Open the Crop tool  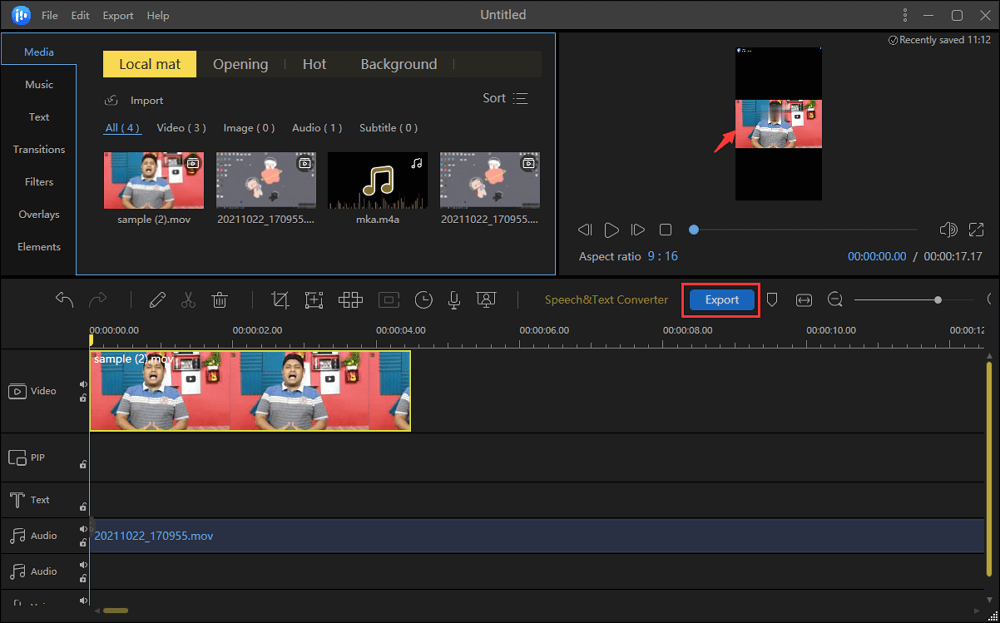[280, 300]
